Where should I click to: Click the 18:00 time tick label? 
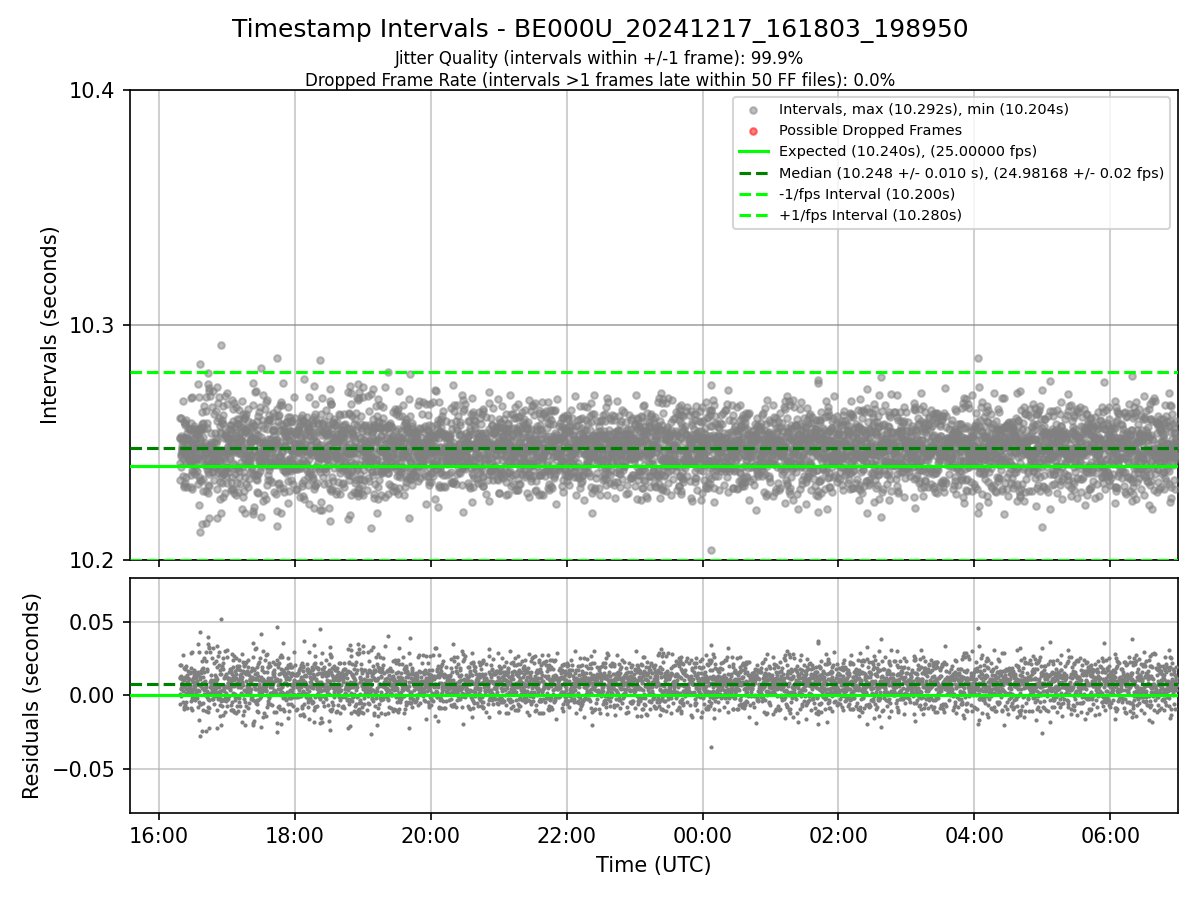click(x=295, y=836)
